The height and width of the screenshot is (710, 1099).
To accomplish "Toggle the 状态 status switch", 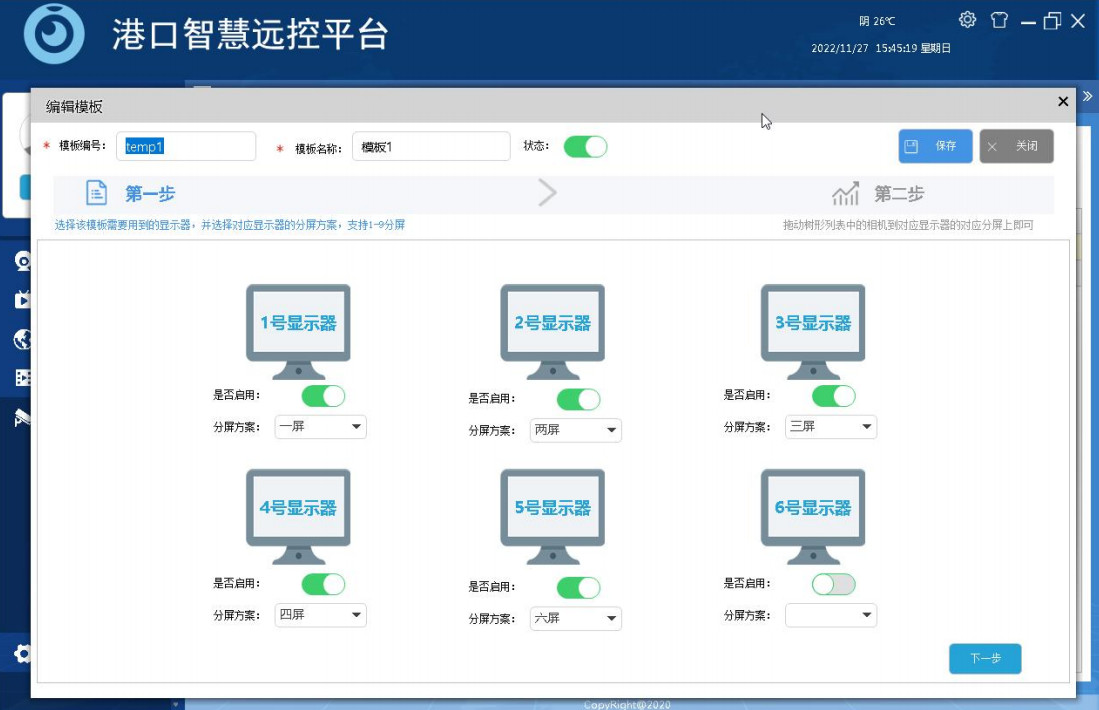I will (585, 147).
